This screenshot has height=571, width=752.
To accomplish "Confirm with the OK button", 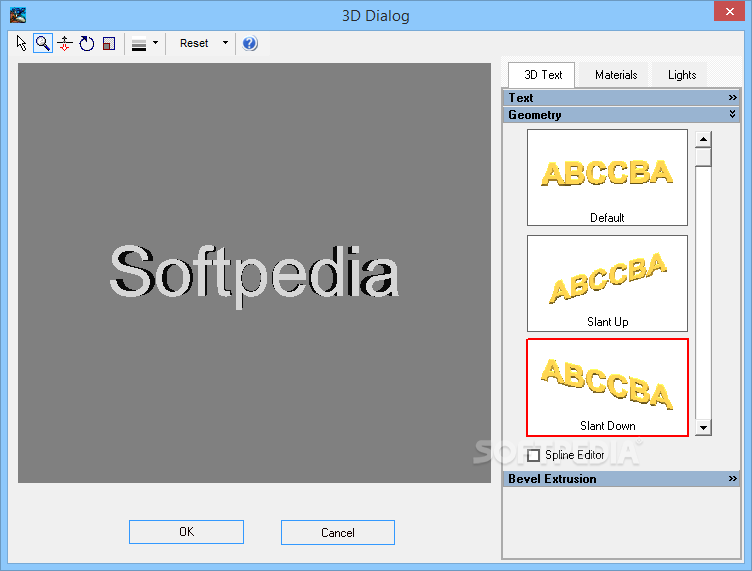I will (x=186, y=532).
